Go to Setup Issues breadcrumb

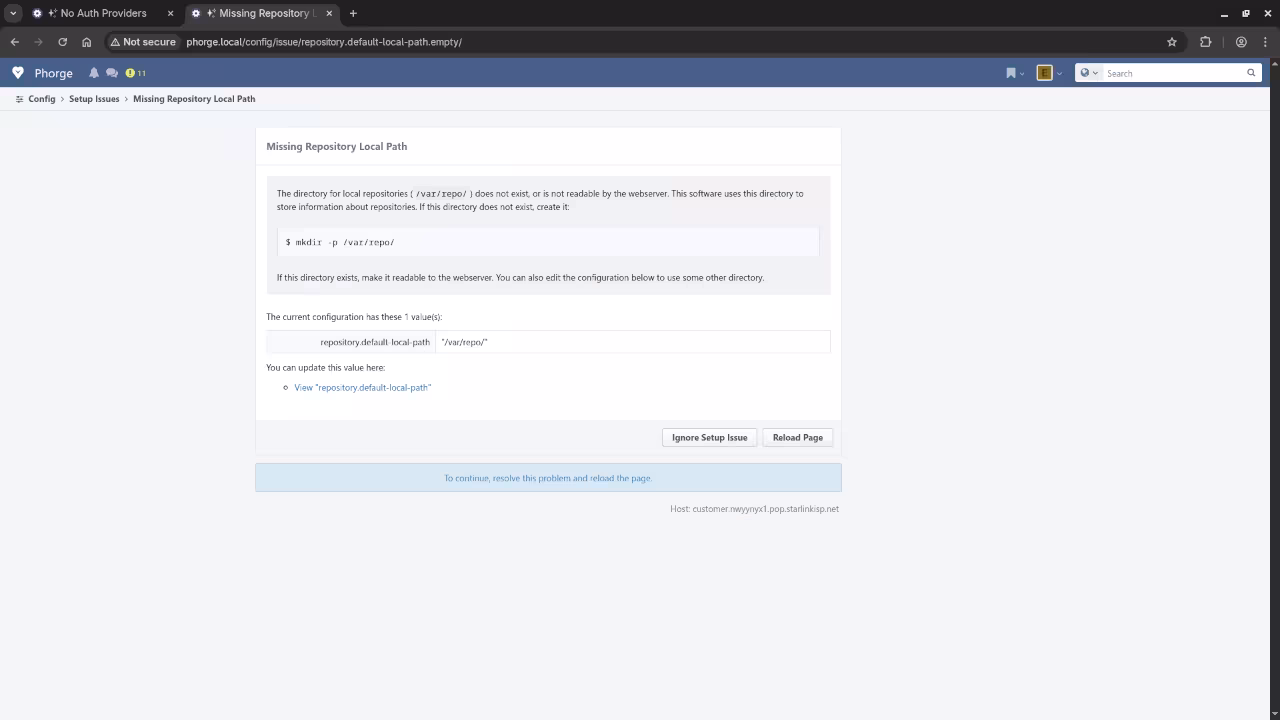[94, 99]
